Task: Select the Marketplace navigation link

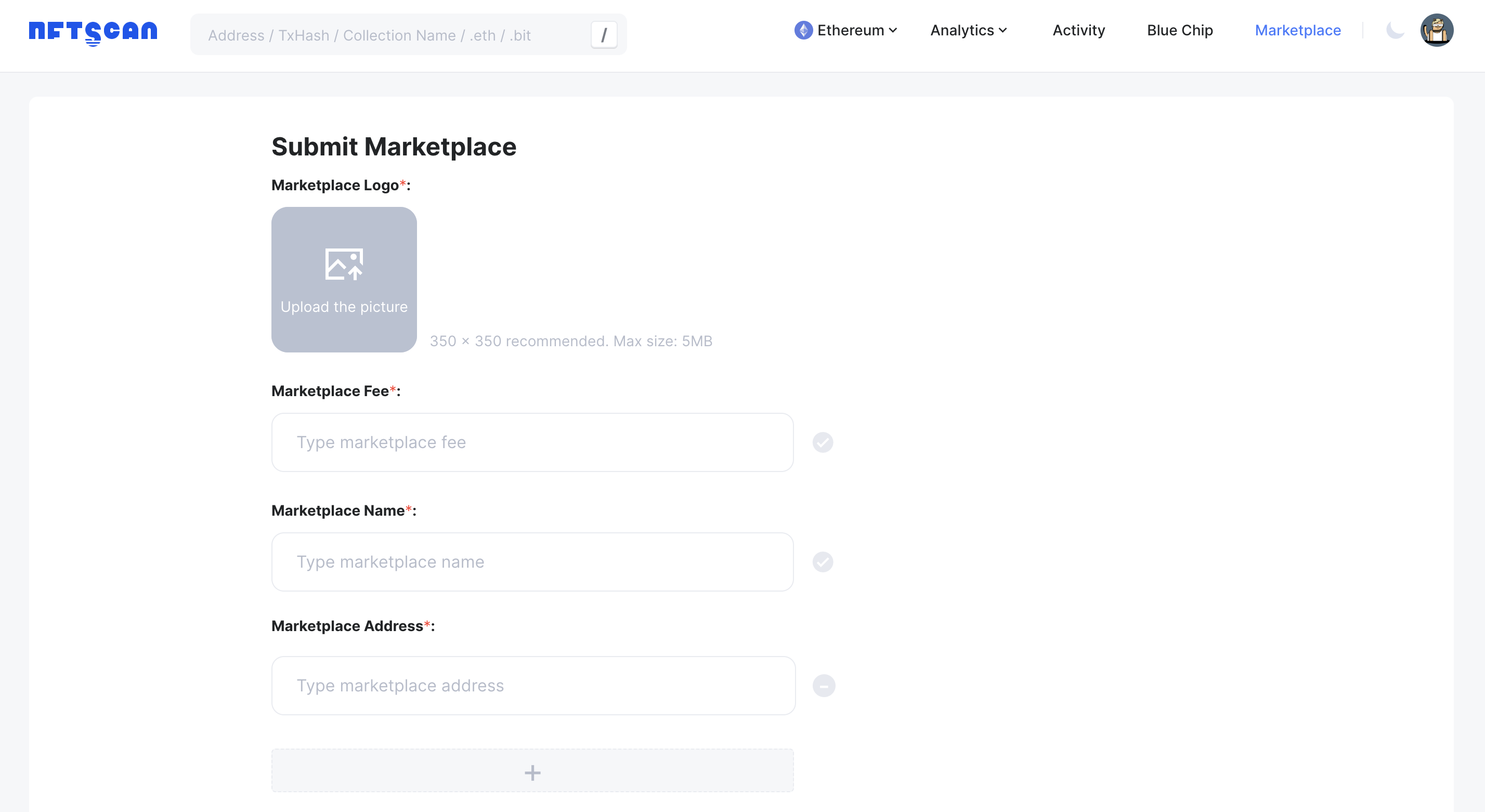Action: (1298, 30)
